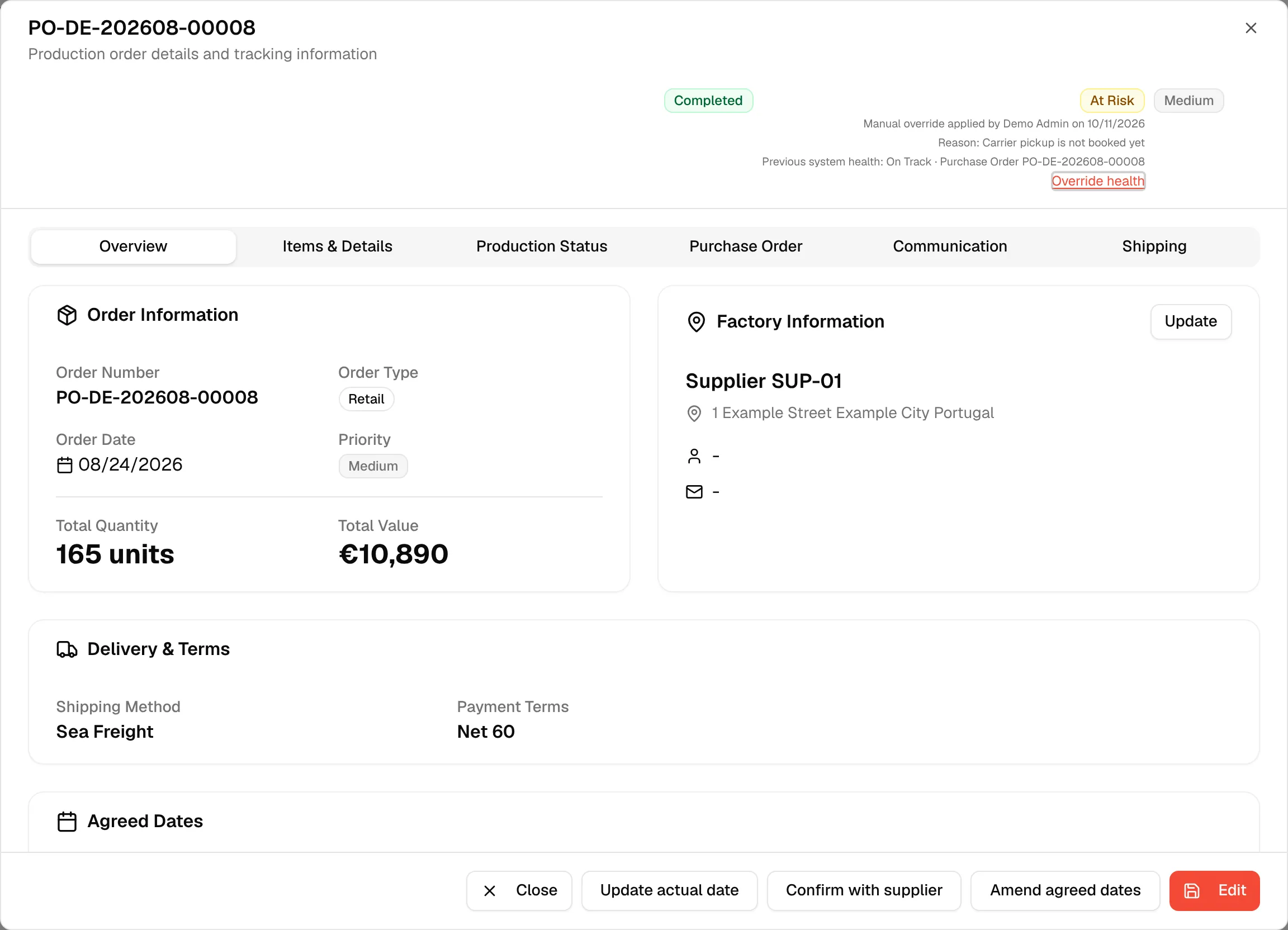Click the map pin icon beside Factory Information

click(x=696, y=322)
